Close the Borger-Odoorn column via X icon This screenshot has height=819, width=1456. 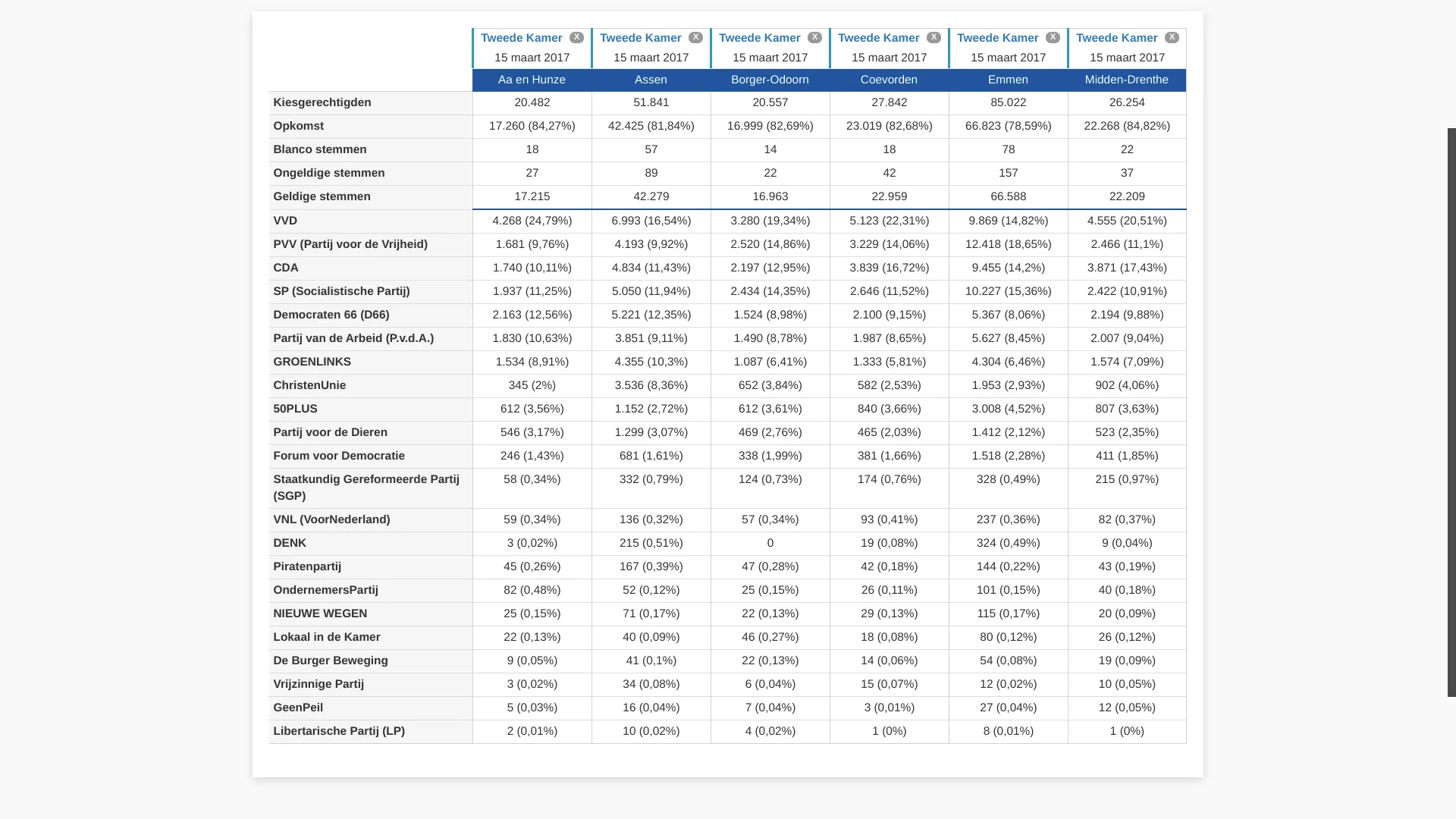coord(814,38)
